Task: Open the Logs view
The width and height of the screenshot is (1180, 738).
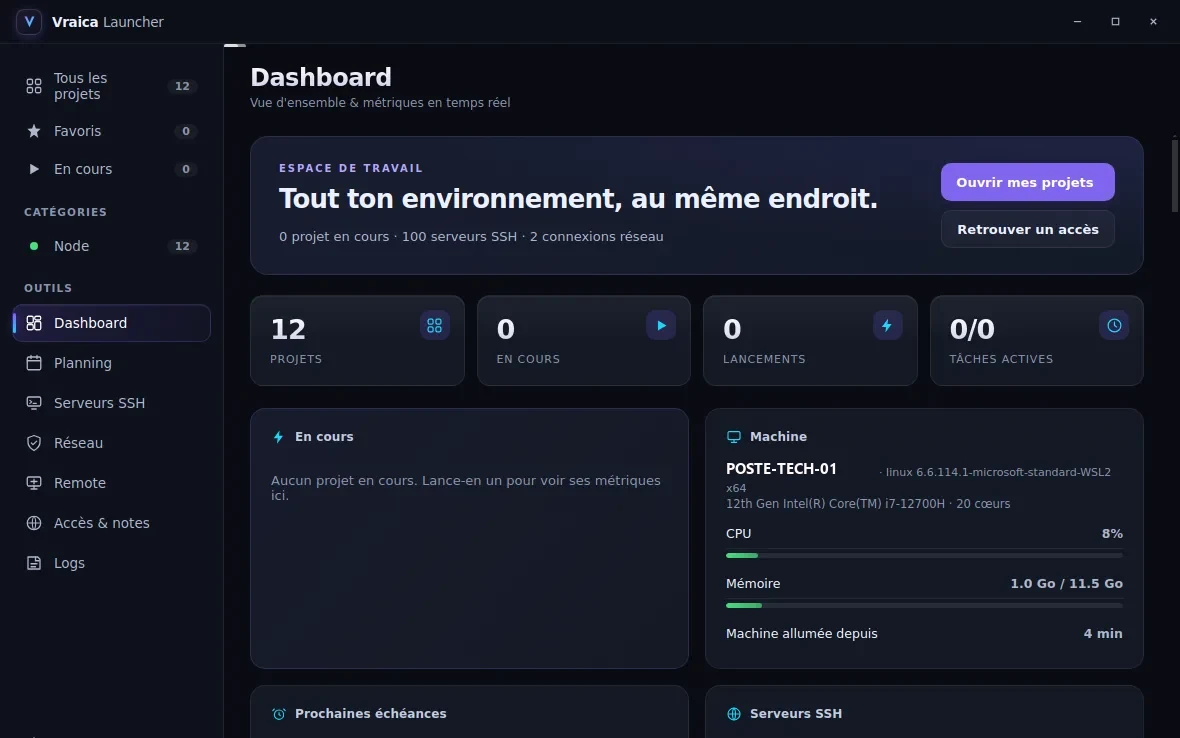Action: pyautogui.click(x=111, y=563)
